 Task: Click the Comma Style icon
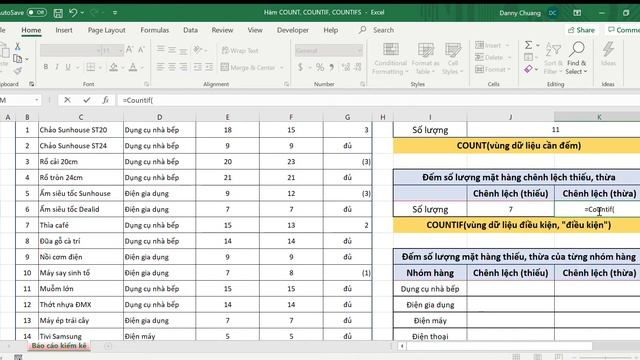(x=332, y=67)
